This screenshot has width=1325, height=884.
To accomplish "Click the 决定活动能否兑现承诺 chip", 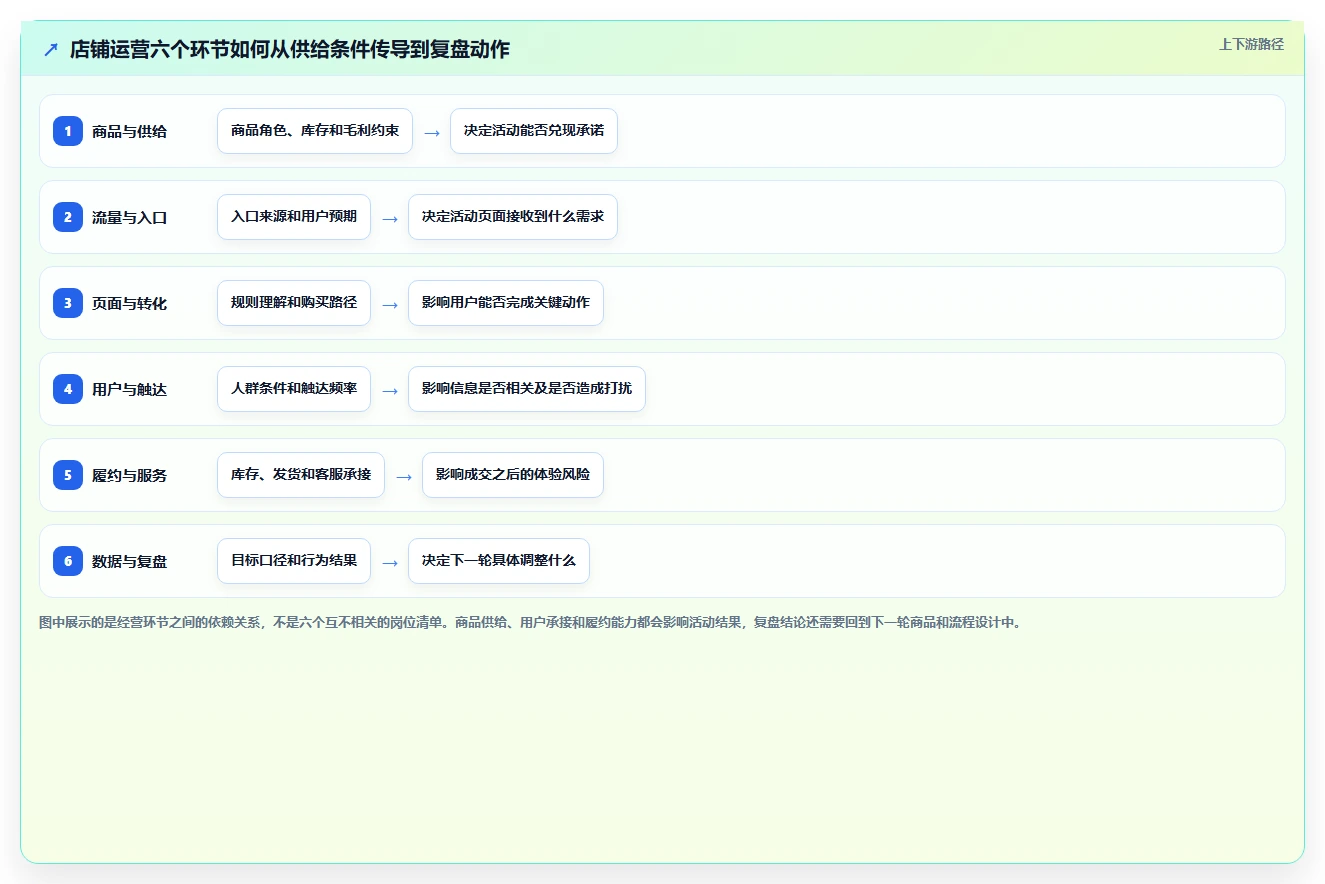I will pyautogui.click(x=534, y=131).
